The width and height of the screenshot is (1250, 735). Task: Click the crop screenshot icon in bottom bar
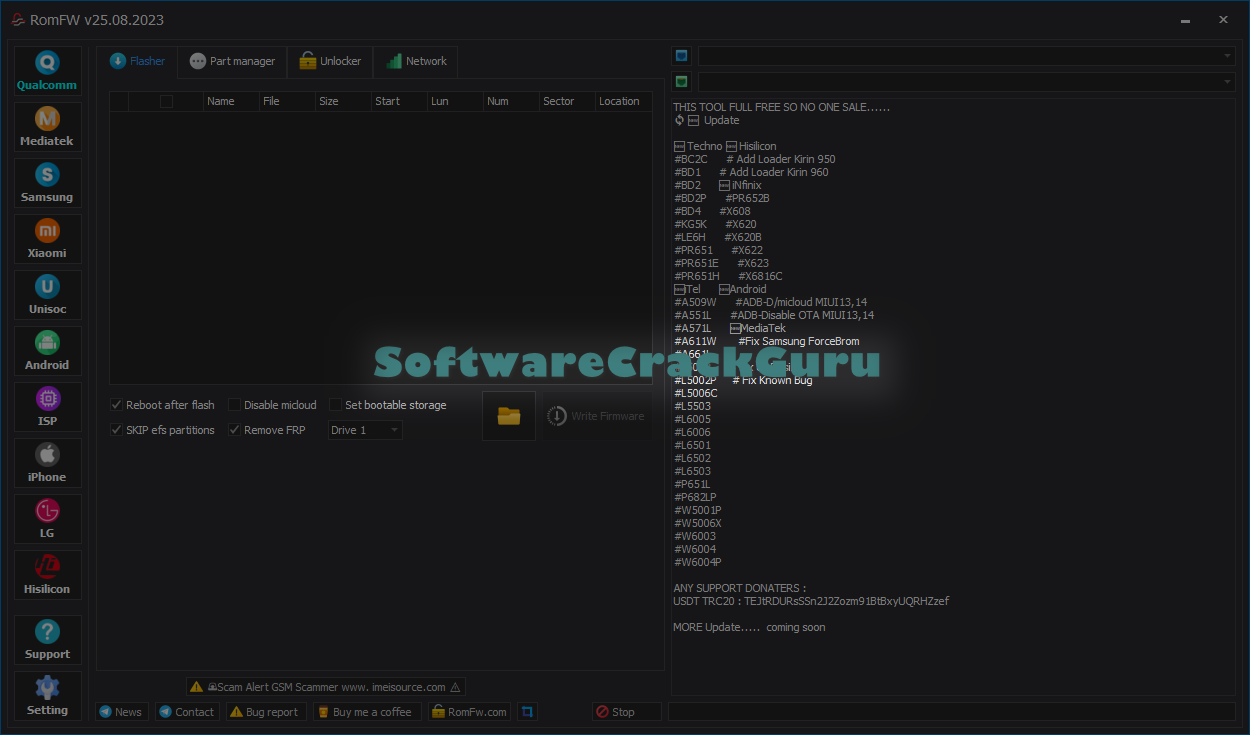pyautogui.click(x=527, y=712)
